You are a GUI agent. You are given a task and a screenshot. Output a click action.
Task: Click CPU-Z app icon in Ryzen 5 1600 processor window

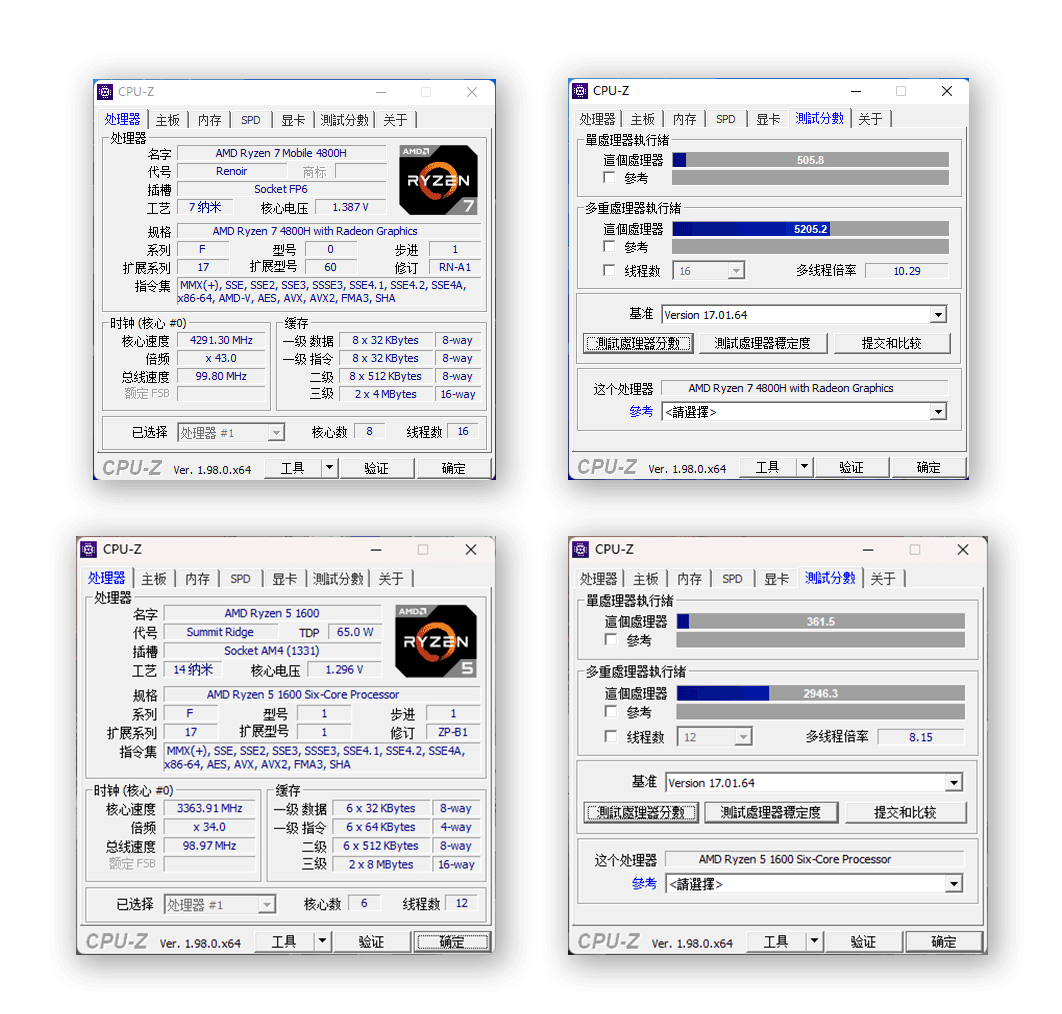pyautogui.click(x=89, y=549)
